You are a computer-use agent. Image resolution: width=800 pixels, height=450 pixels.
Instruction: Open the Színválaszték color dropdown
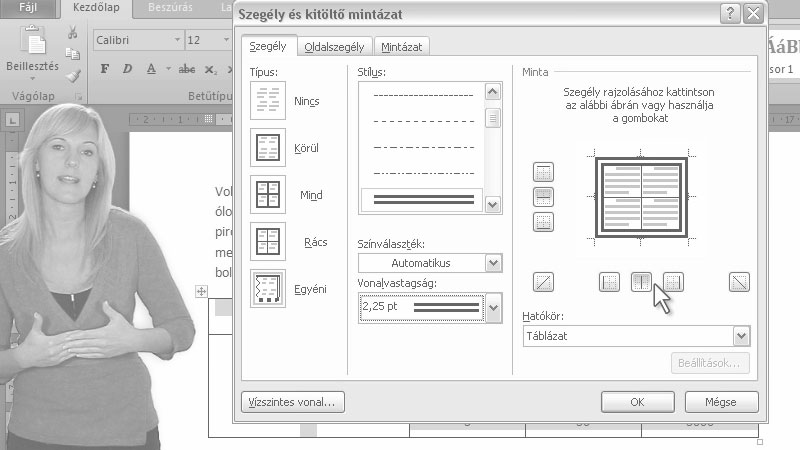[x=492, y=263]
